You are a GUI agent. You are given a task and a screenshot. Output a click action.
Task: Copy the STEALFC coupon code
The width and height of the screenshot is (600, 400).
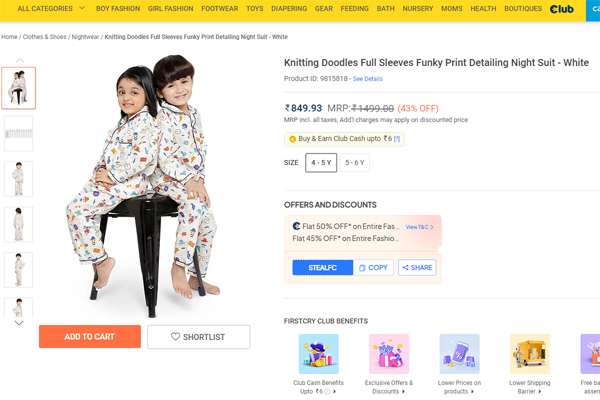click(374, 268)
